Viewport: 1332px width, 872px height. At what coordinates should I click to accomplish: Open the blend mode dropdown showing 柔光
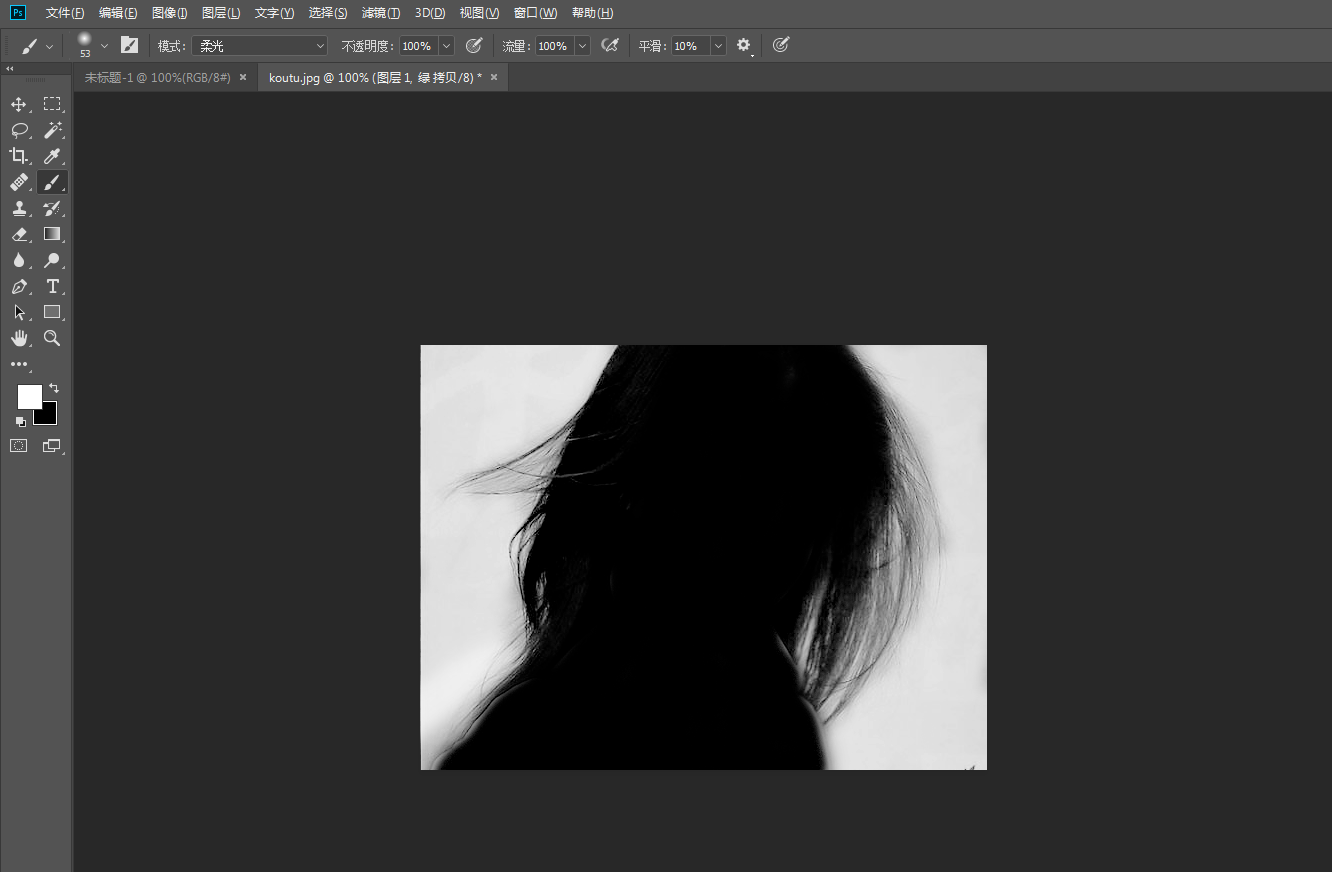260,46
